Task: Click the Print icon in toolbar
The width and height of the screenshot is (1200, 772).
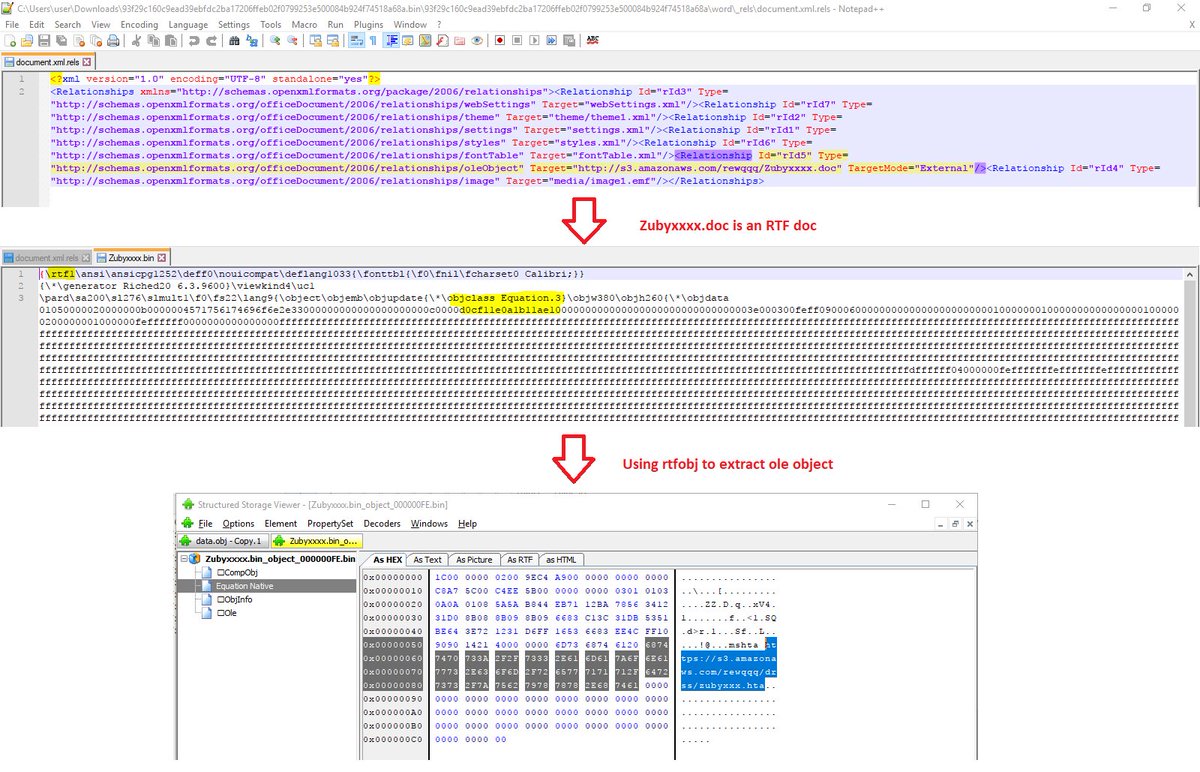Action: (113, 40)
